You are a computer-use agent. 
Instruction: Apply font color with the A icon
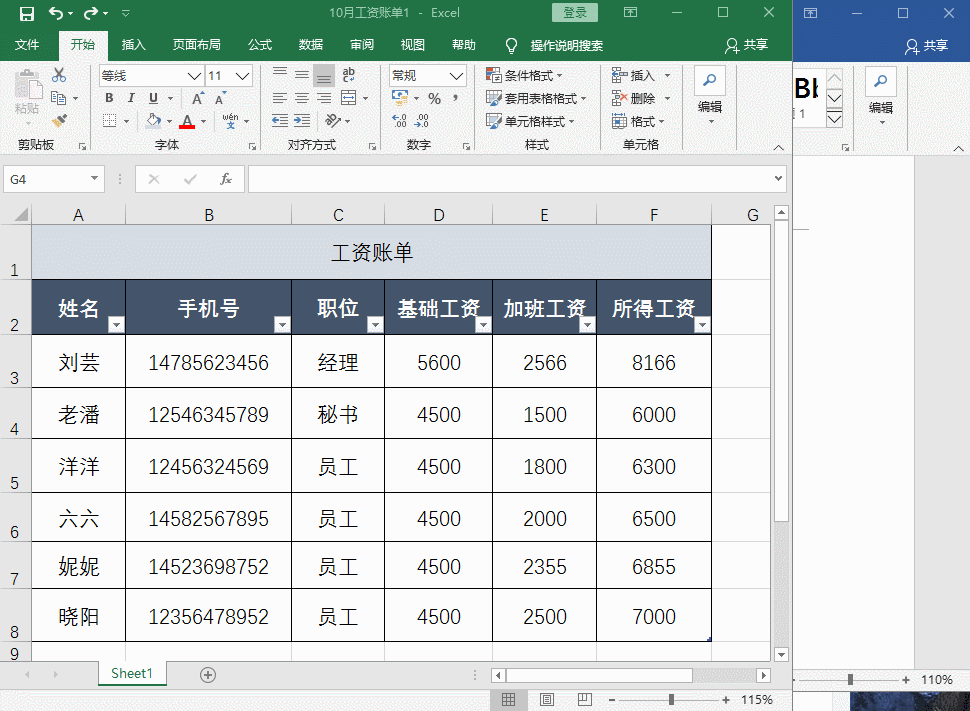tap(186, 122)
